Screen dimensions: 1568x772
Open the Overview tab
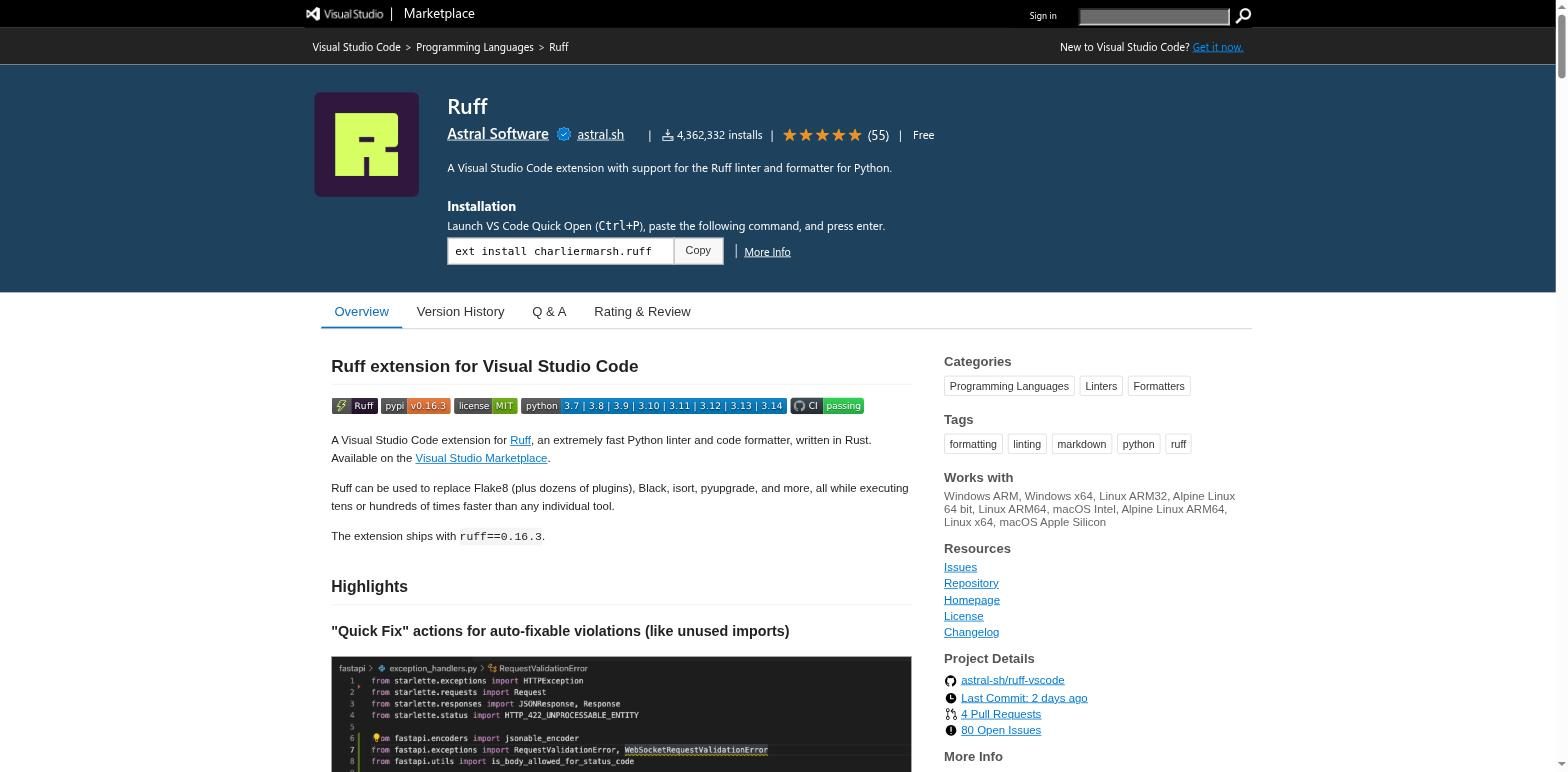click(x=361, y=312)
